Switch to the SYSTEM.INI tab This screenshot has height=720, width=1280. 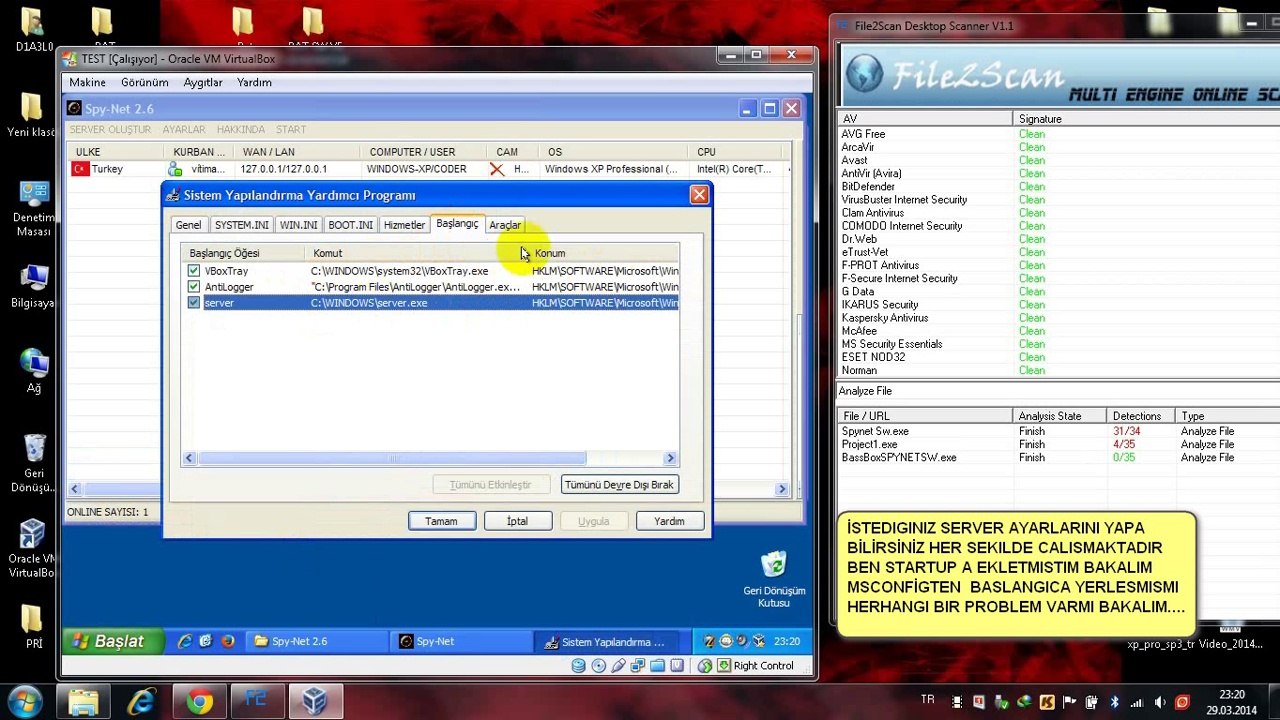click(x=241, y=225)
